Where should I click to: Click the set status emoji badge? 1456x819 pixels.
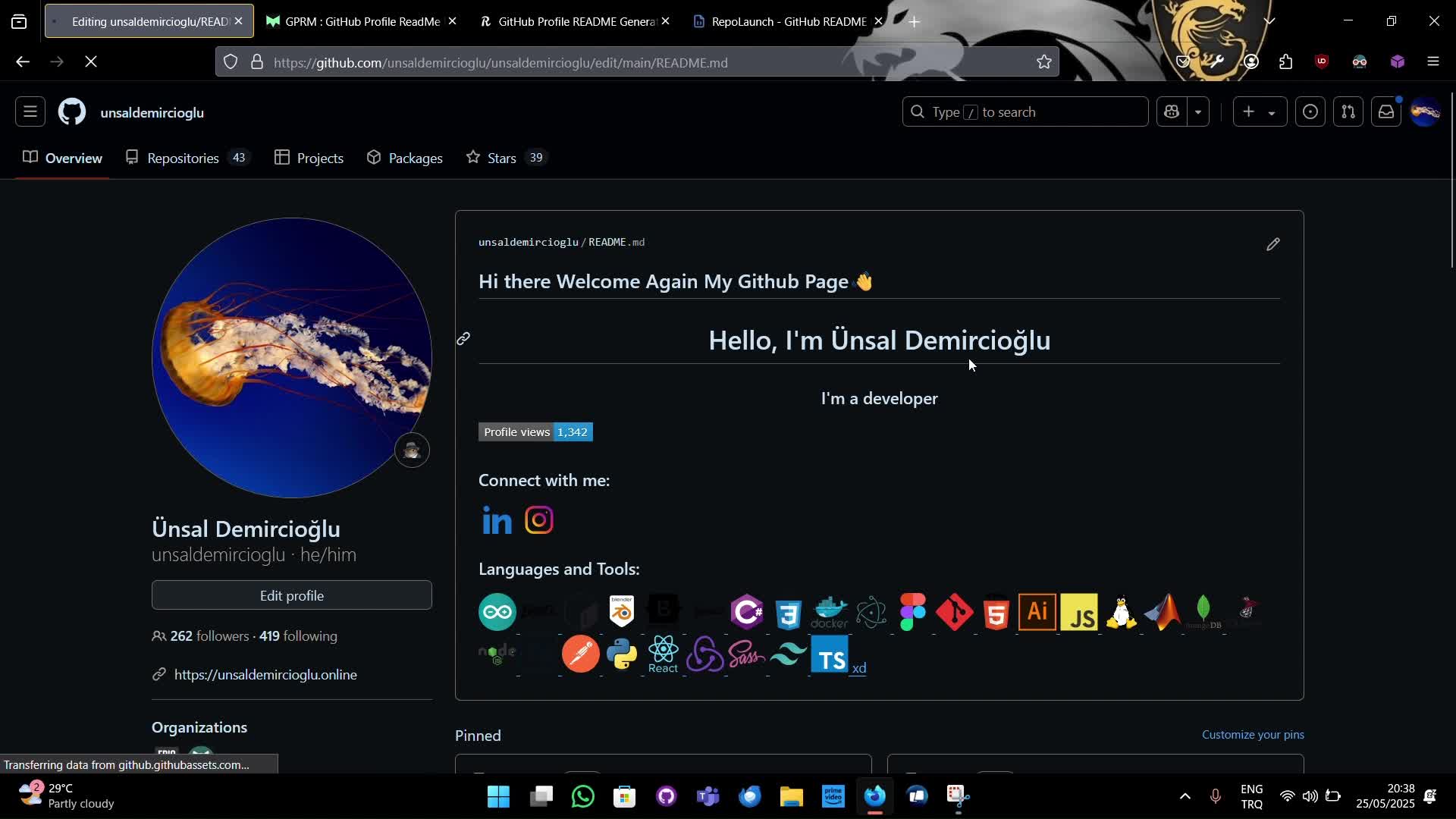tap(413, 450)
